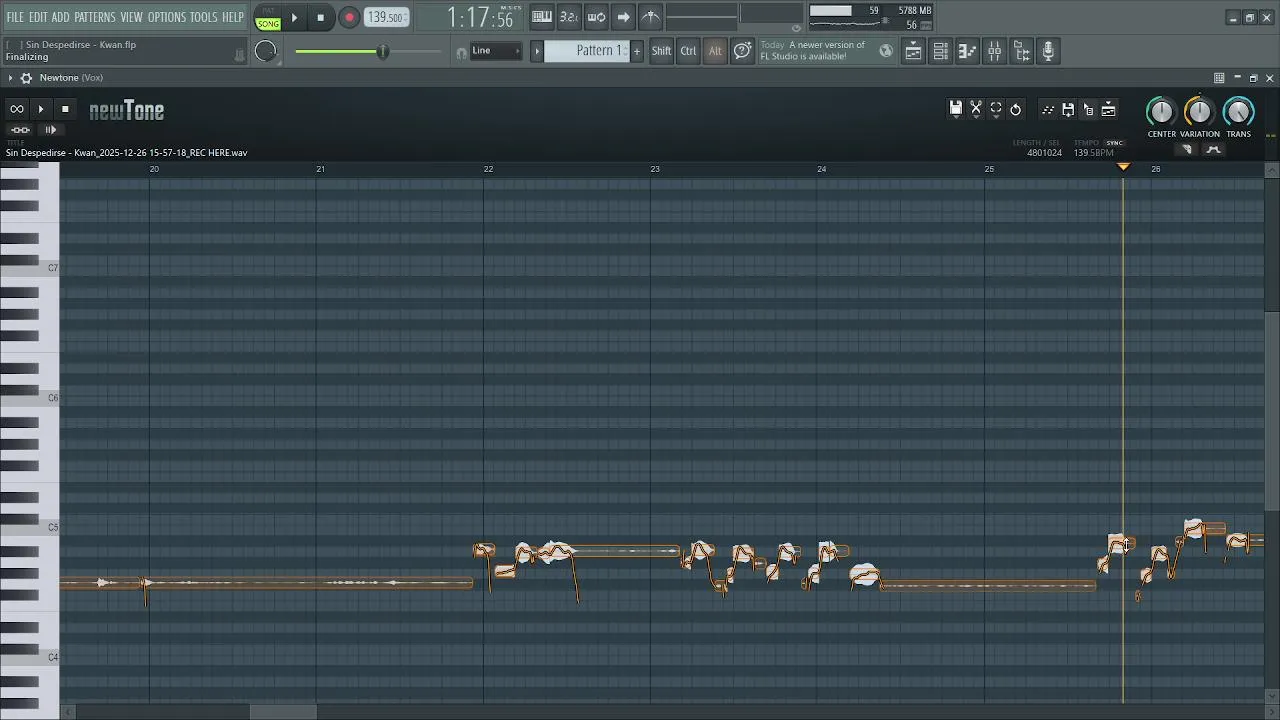Open Newtone selection dropdown icon
This screenshot has width=1280, height=720.
pos(996,109)
